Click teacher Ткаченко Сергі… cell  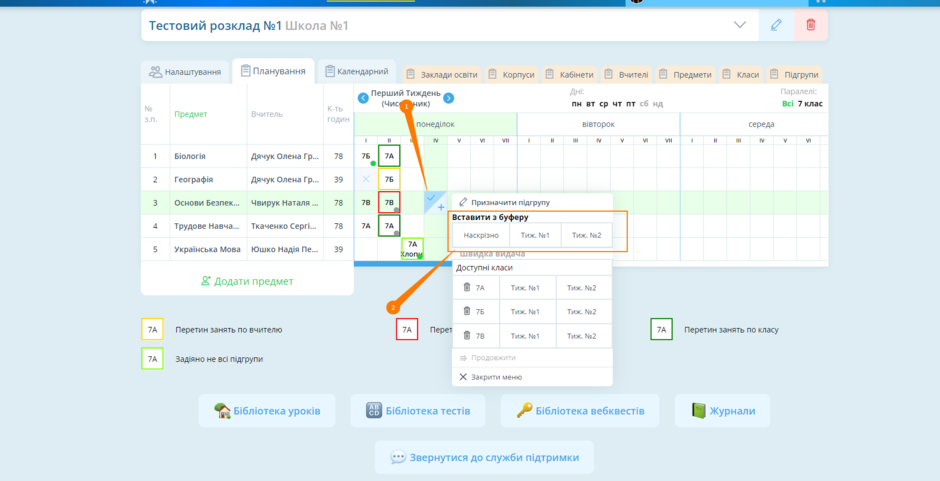coord(285,226)
